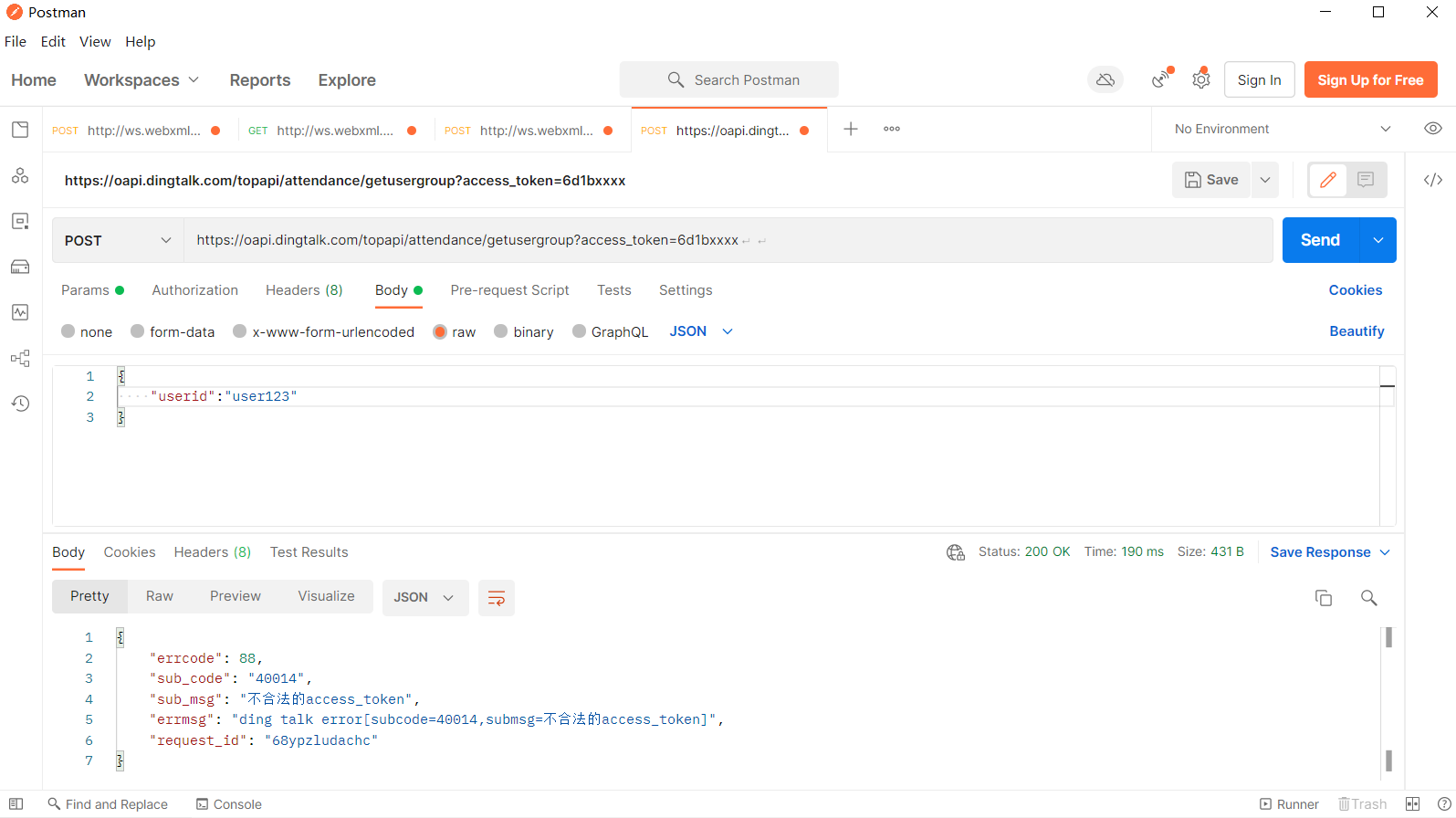Click the search response magnifier icon
This screenshot has width=1456, height=818.
(x=1368, y=598)
